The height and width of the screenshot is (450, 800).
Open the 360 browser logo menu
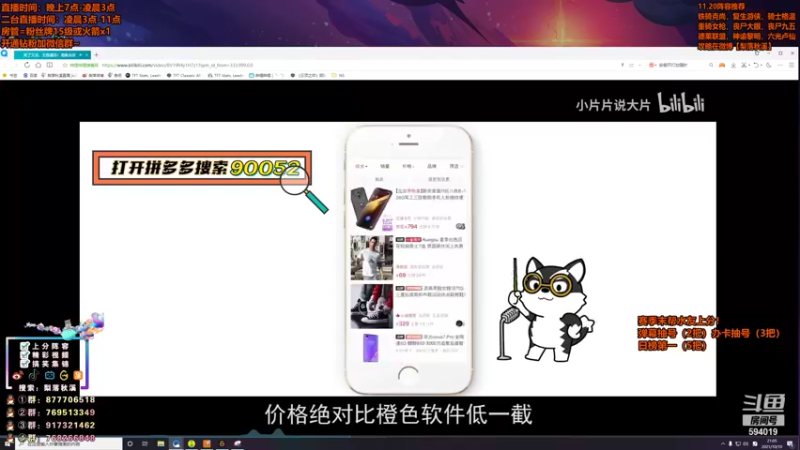click(5, 54)
